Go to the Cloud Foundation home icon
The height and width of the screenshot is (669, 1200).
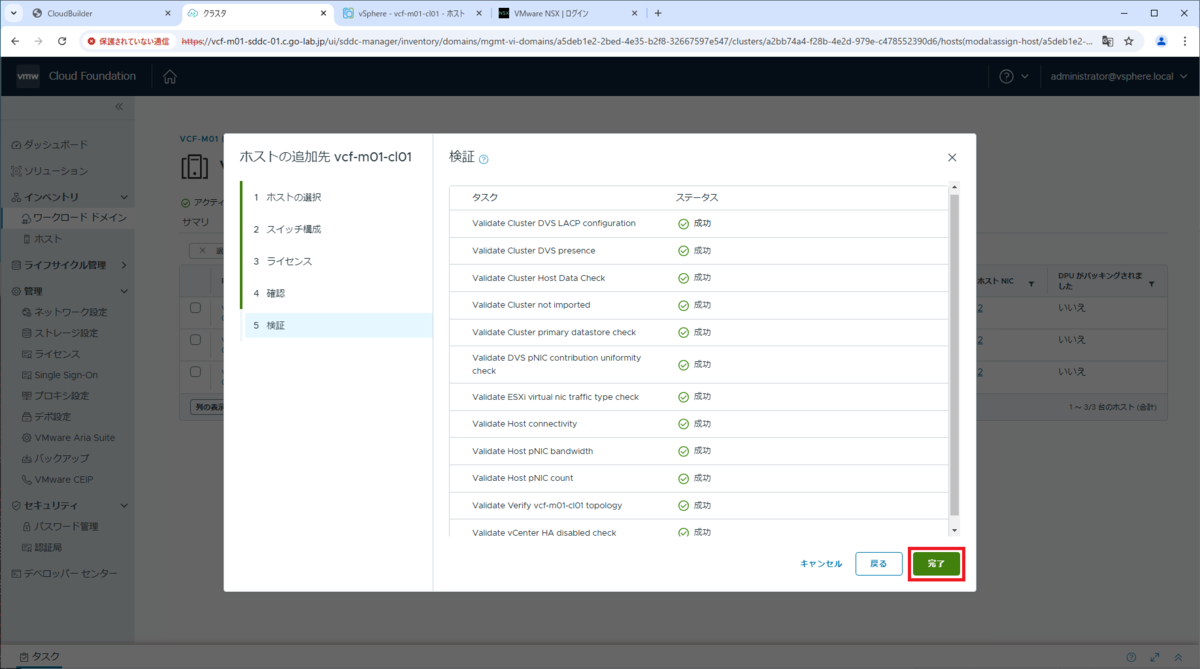click(170, 77)
